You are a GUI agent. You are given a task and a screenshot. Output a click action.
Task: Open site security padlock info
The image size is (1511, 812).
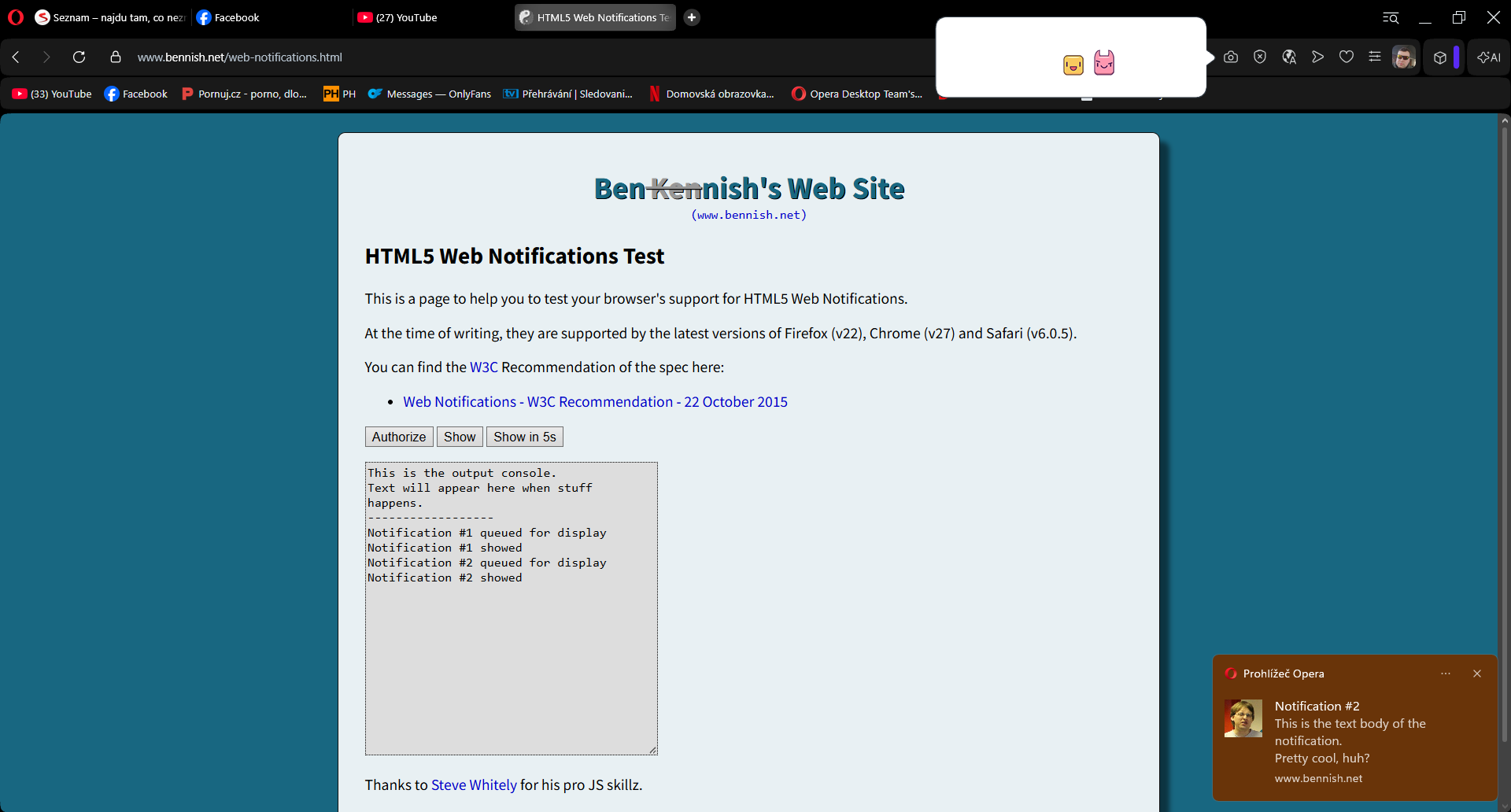coord(116,57)
